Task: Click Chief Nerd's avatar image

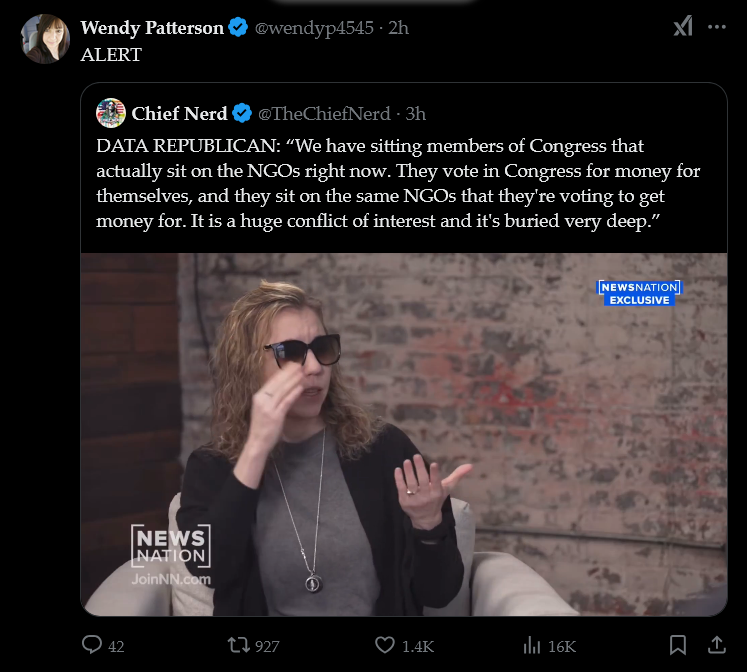Action: [x=110, y=112]
